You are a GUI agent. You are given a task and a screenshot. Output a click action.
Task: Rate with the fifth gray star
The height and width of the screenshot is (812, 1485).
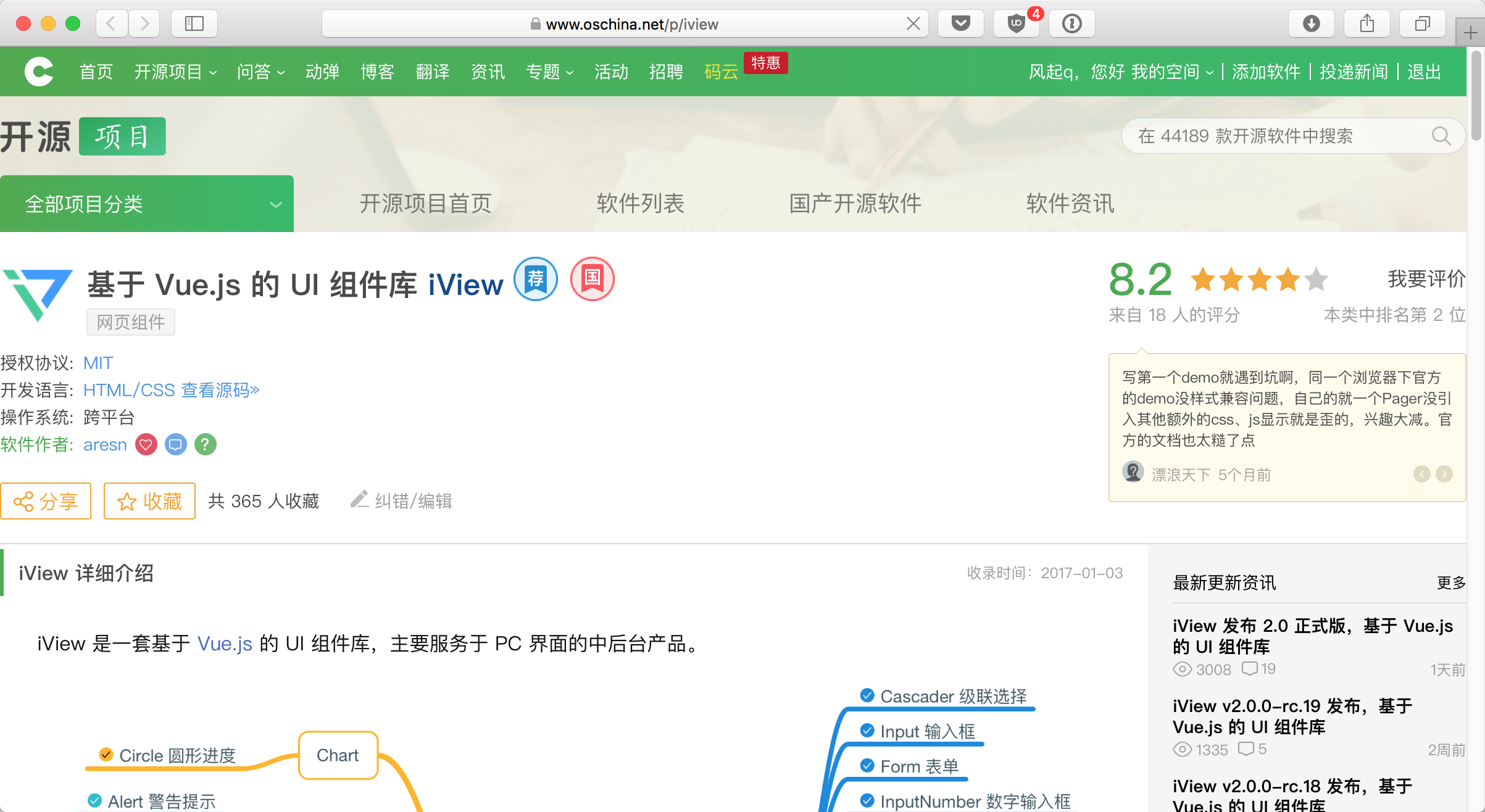pos(1316,280)
